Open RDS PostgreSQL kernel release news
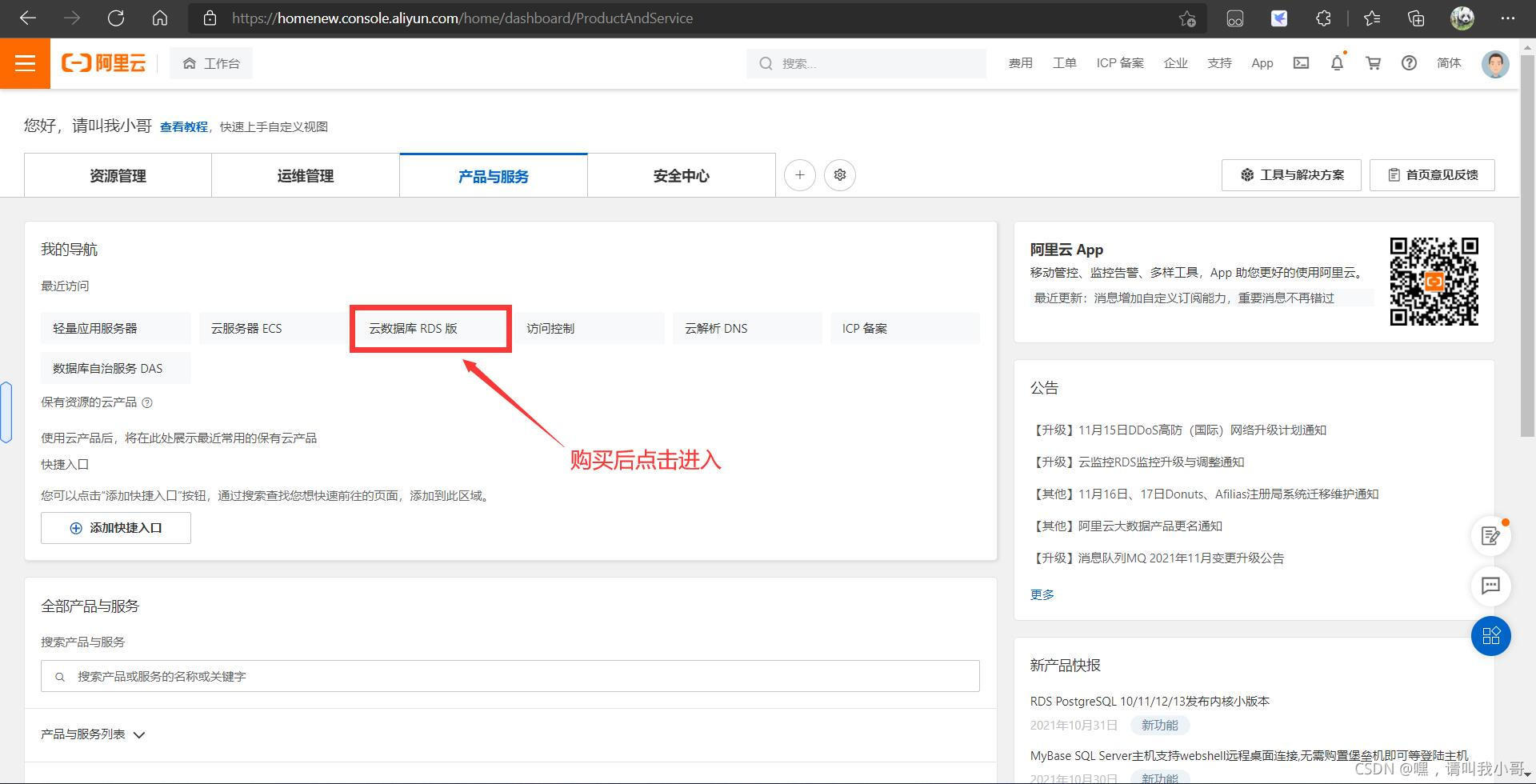Image resolution: width=1536 pixels, height=784 pixels. coord(1150,701)
